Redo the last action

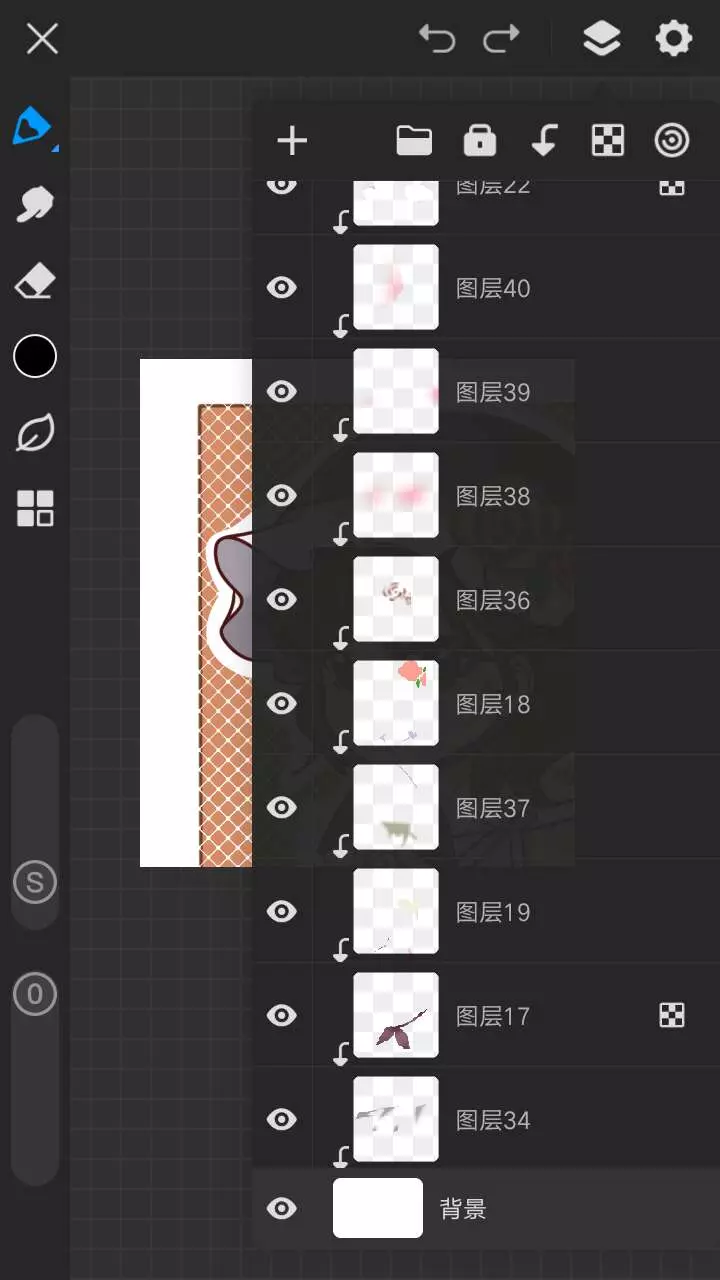(x=501, y=39)
